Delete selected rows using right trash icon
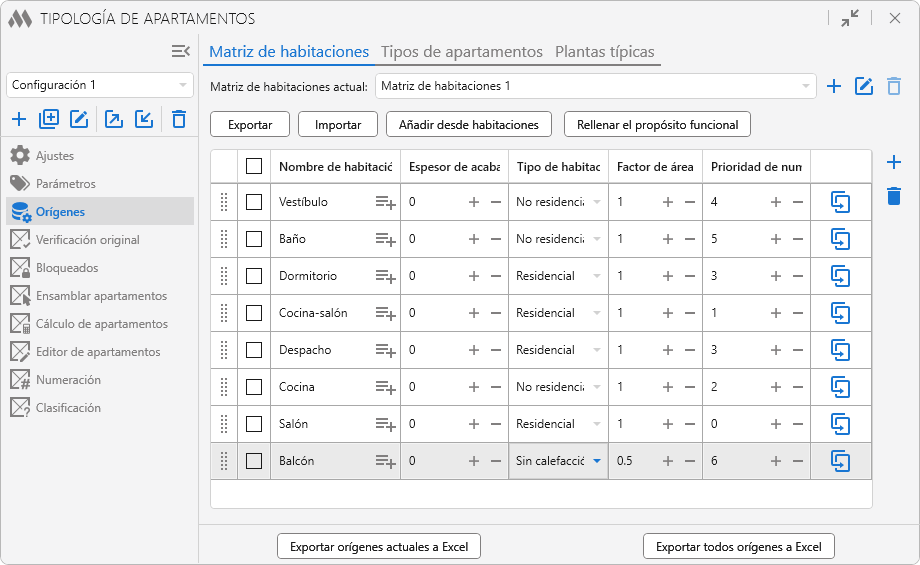Image resolution: width=920 pixels, height=565 pixels. click(894, 196)
